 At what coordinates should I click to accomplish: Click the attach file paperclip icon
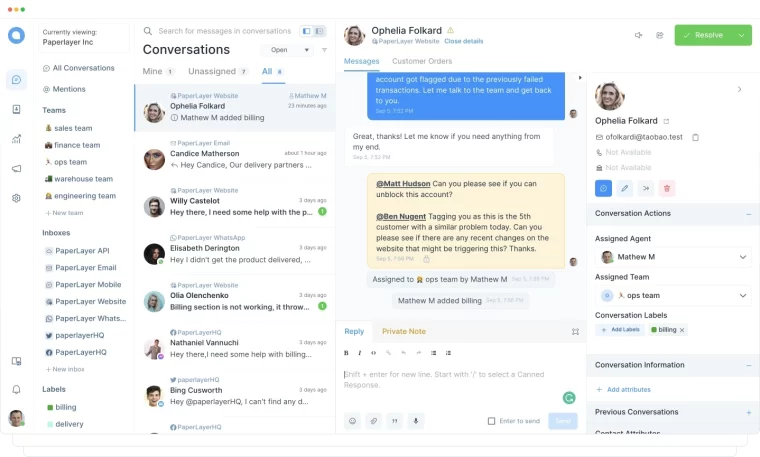point(374,421)
